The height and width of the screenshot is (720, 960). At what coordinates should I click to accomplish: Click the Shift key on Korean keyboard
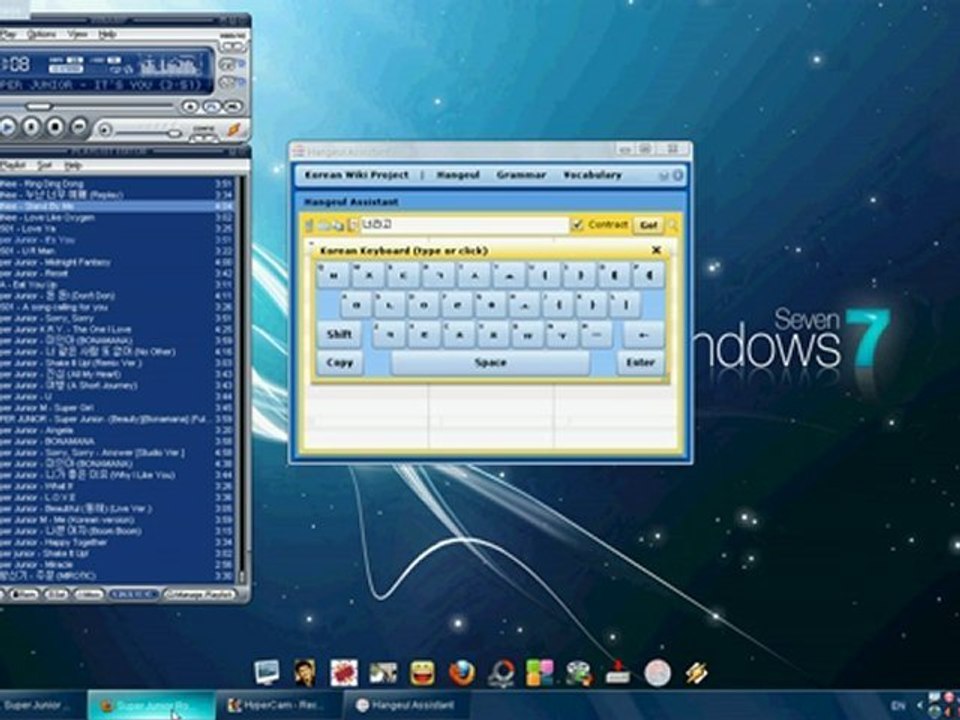(339, 334)
